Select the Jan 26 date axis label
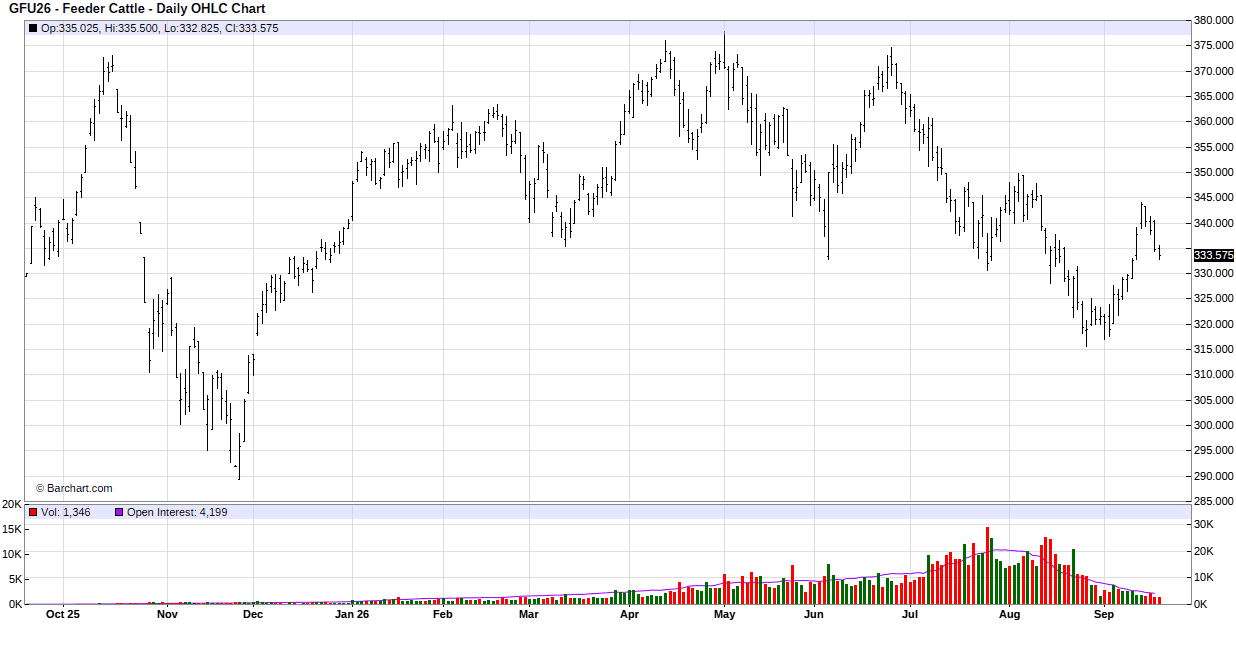 click(x=352, y=614)
